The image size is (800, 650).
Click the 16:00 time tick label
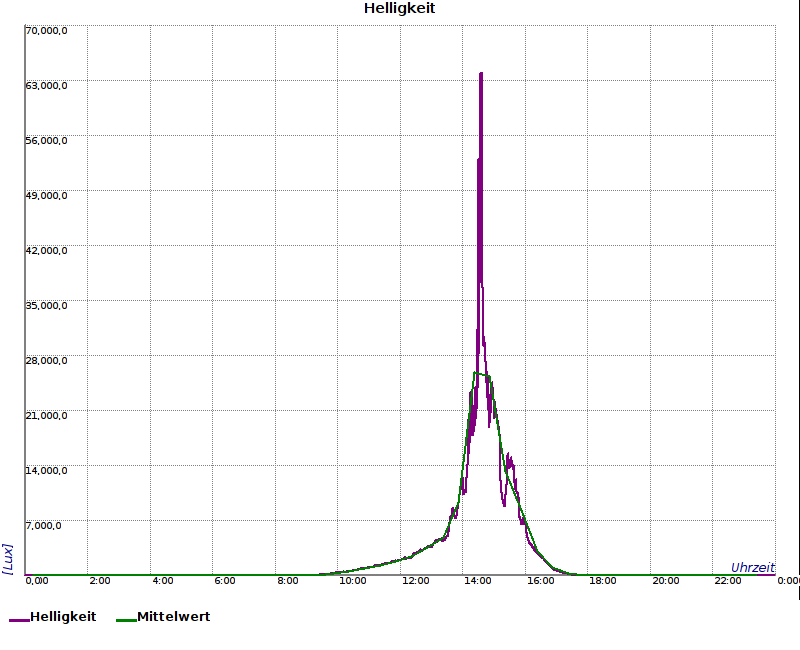click(x=541, y=581)
